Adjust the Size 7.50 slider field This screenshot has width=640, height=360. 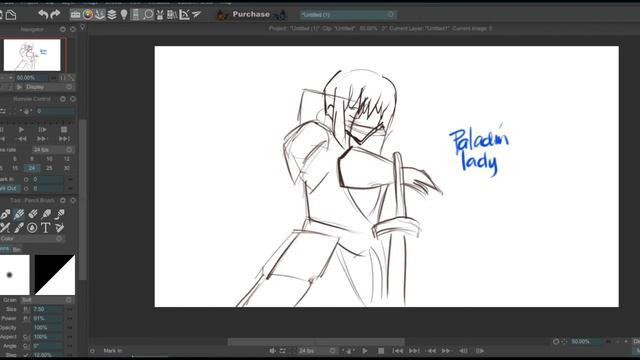[x=48, y=309]
